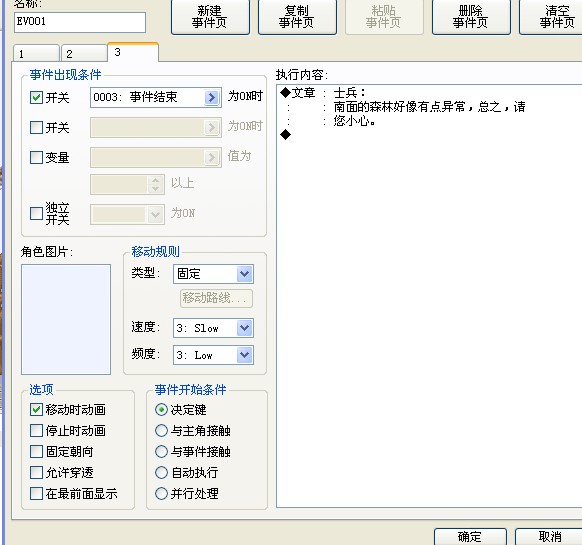Click the 0003: 事件结束 switch field
Image resolution: width=582 pixels, height=545 pixels.
pos(156,98)
